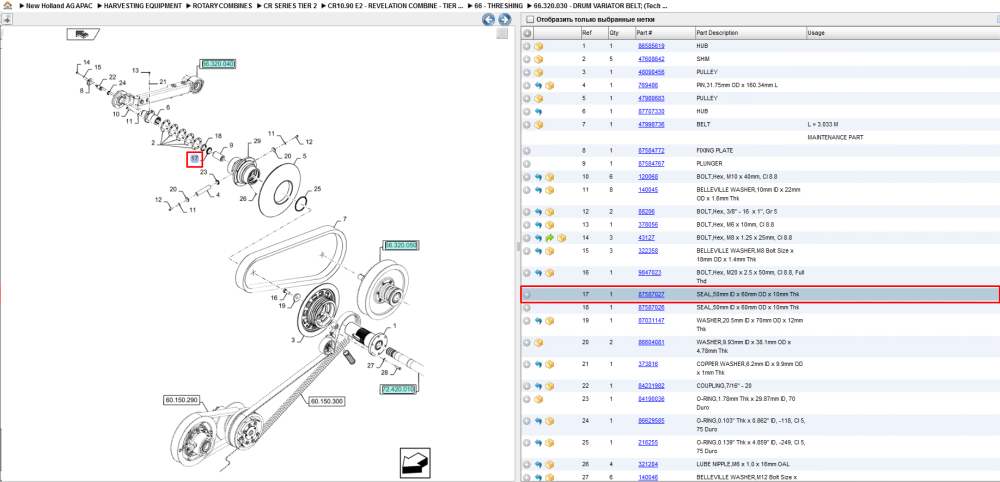Screen dimensions: 1000x482
Task: Click the yellow box icon for part 9847023
Action: tap(550, 273)
